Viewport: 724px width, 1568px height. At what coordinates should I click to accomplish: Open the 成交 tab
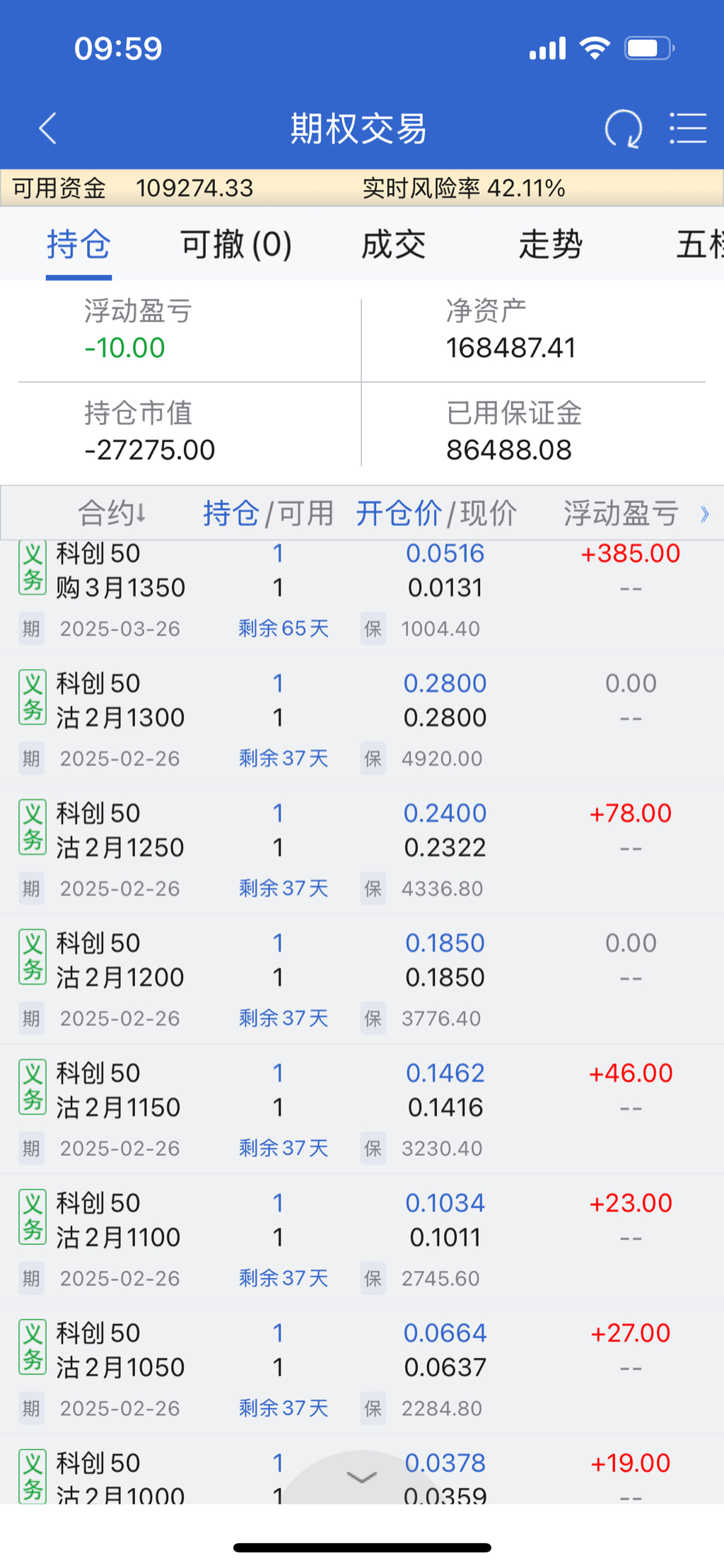(x=393, y=245)
